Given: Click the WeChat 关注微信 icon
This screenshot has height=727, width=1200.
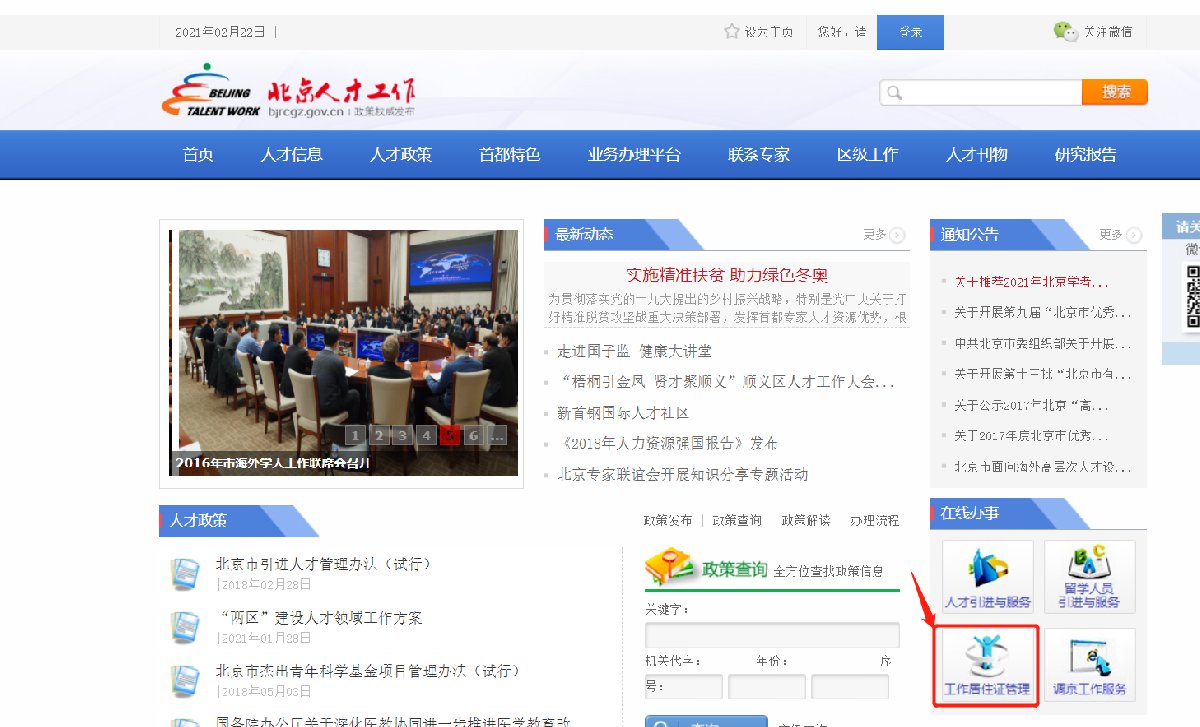Looking at the screenshot, I should [x=1066, y=31].
